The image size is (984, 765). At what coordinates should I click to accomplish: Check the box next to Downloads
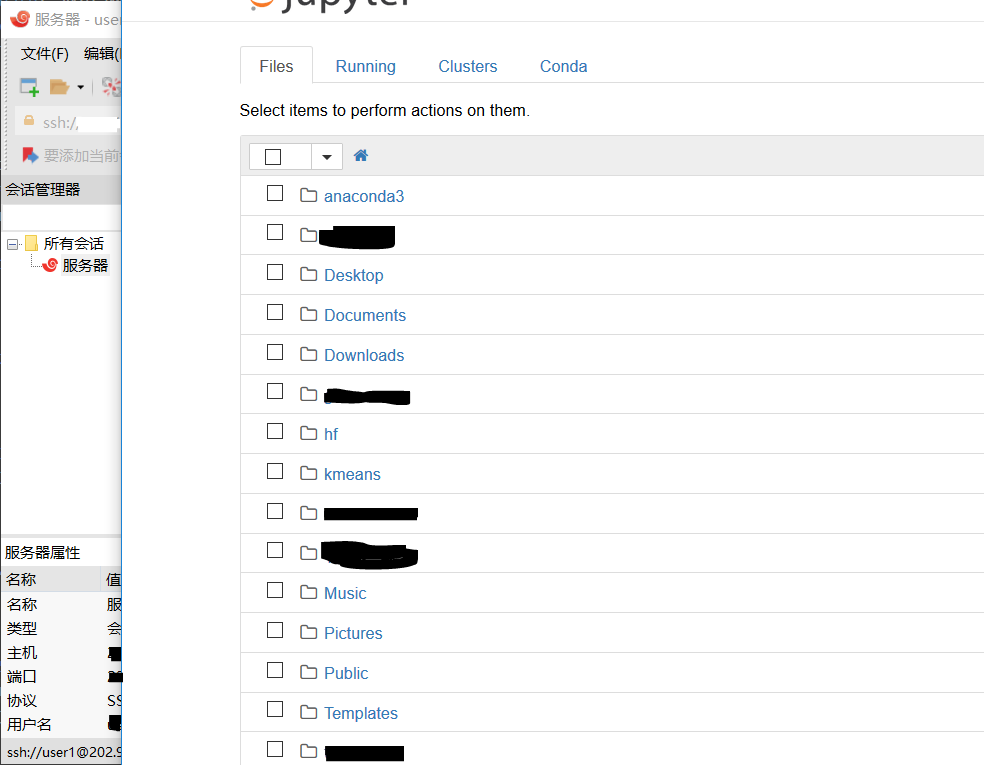[275, 353]
